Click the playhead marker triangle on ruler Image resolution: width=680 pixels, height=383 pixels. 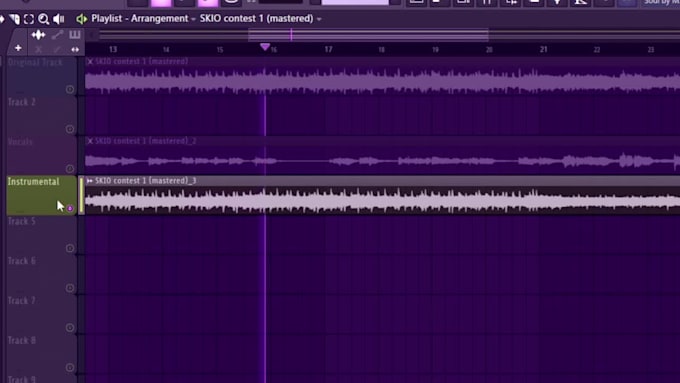265,47
